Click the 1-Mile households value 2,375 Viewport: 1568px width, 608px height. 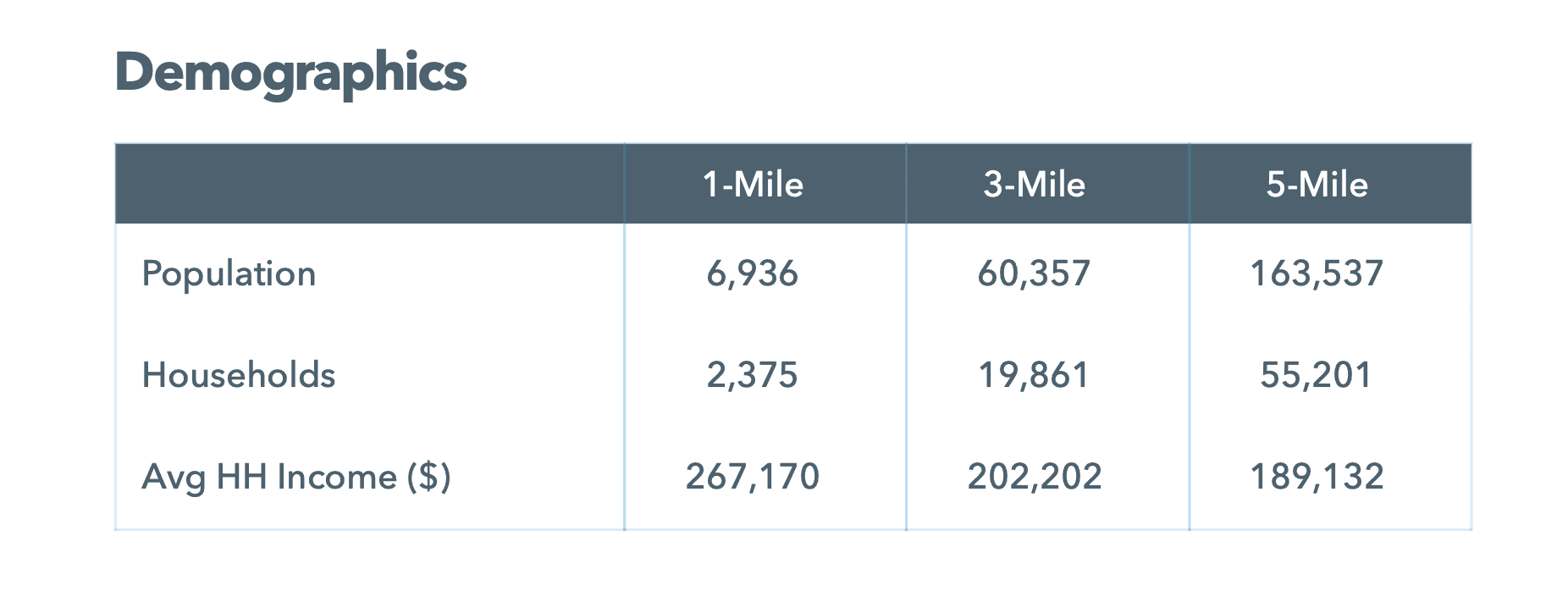pyautogui.click(x=752, y=375)
